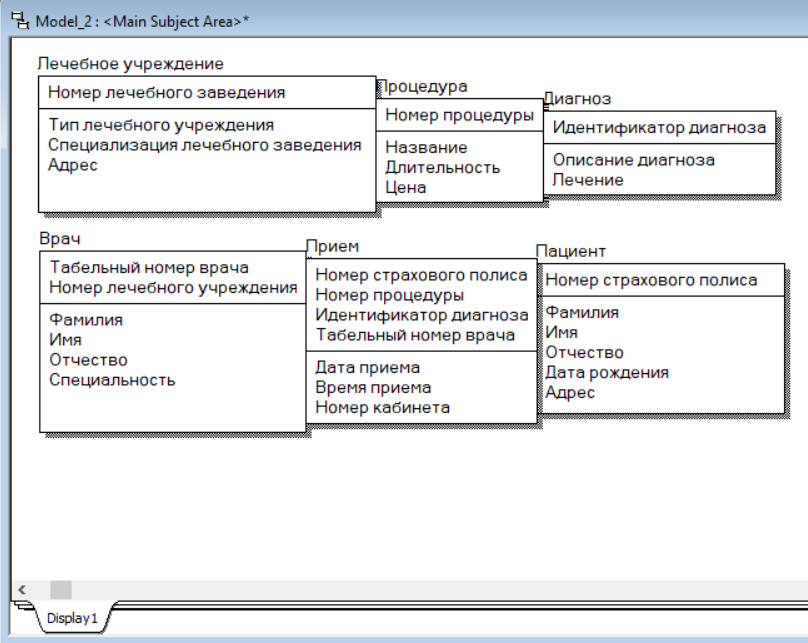
Task: Select attribute Специализация лечебного заведения
Action: pos(205,145)
